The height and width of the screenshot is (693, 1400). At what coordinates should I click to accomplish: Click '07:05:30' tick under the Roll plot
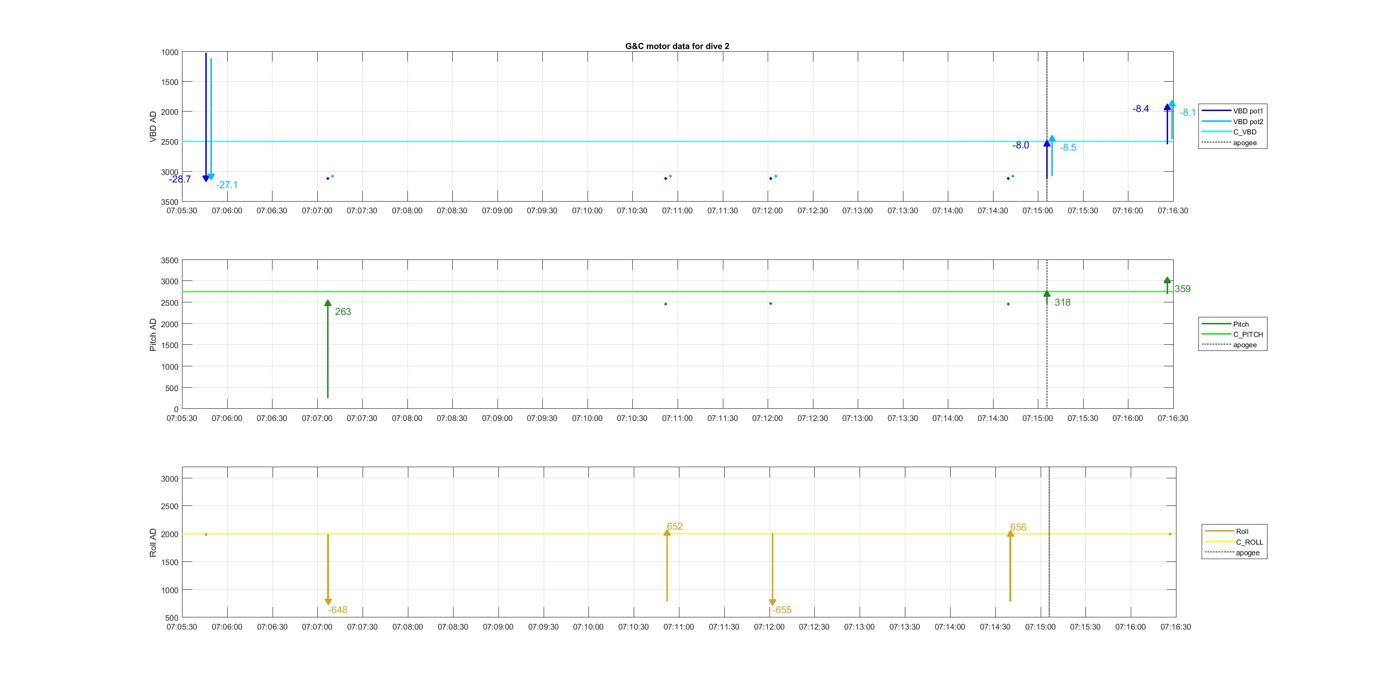pyautogui.click(x=182, y=627)
